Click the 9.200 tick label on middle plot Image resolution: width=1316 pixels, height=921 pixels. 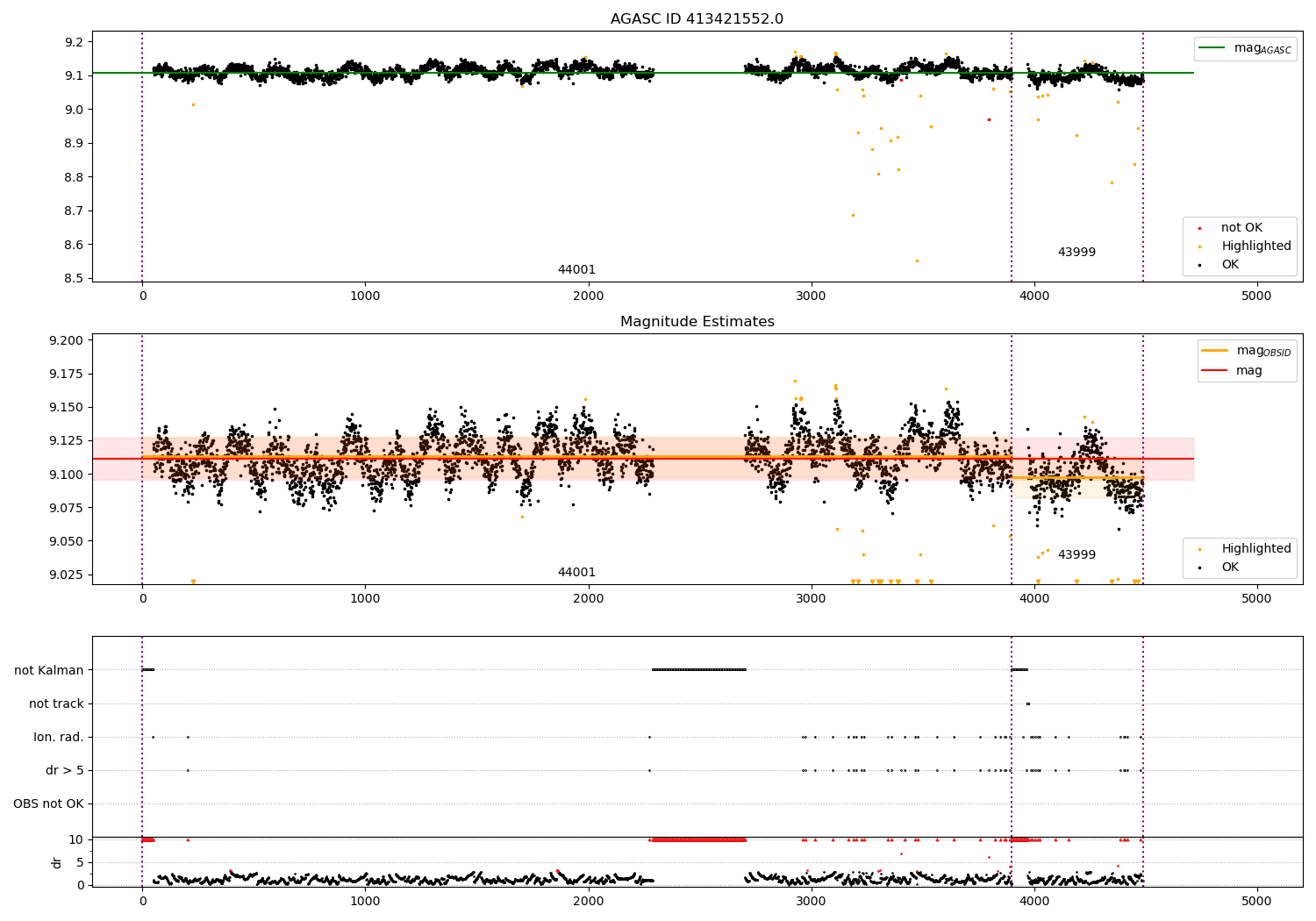coord(67,340)
